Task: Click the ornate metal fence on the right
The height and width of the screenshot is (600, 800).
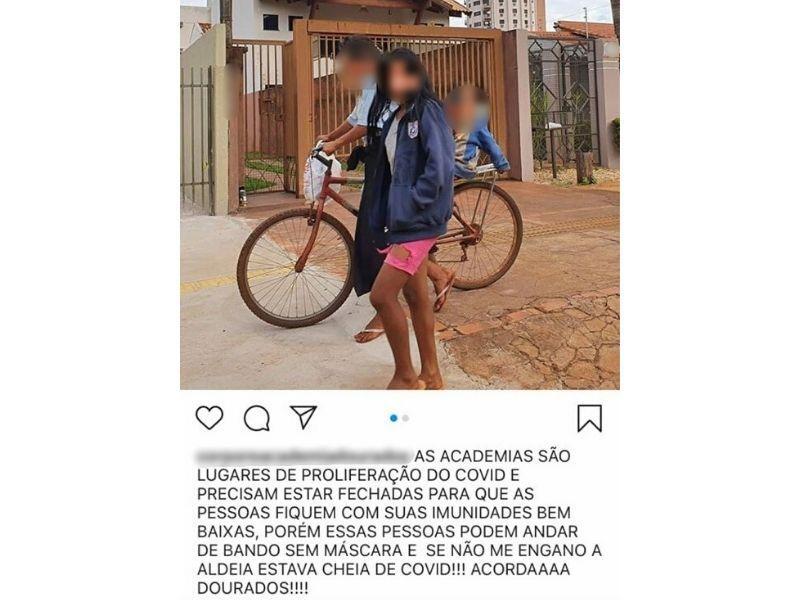Action: click(x=563, y=102)
